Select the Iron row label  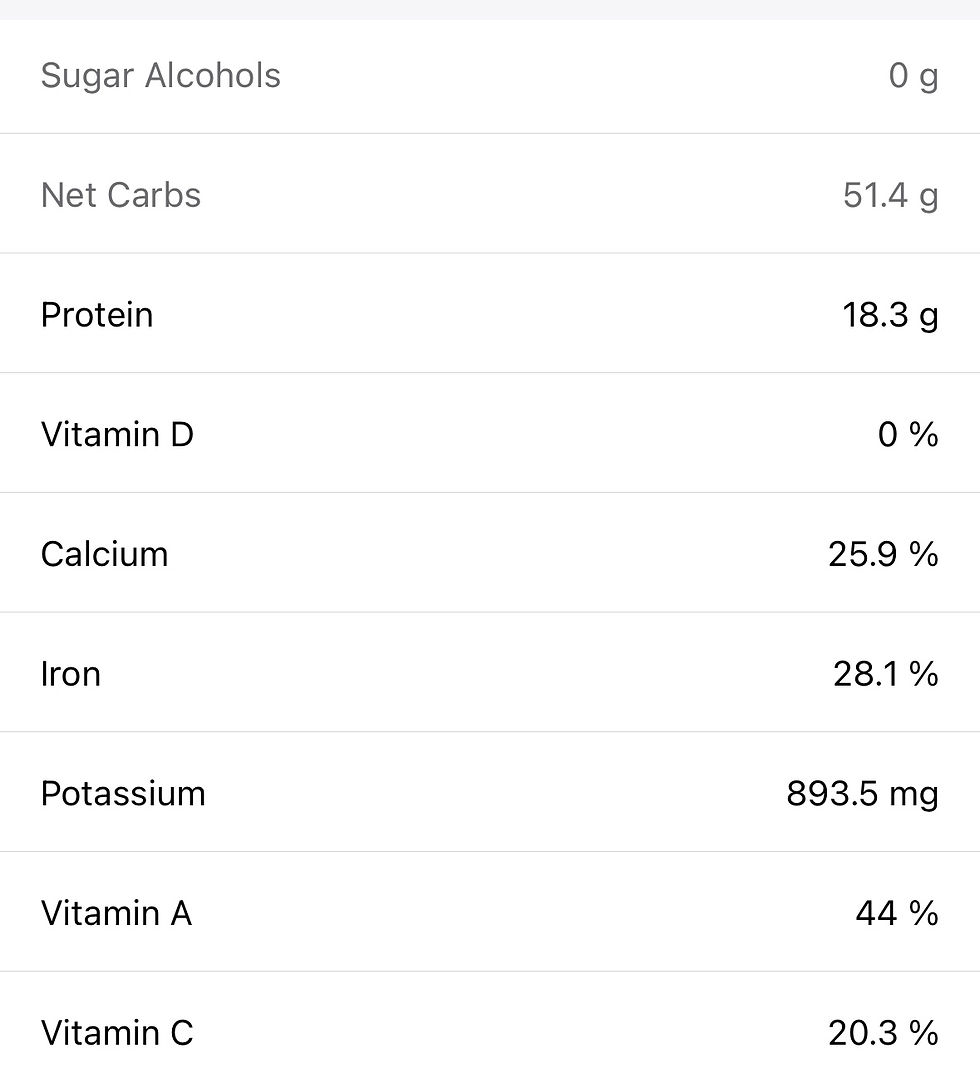pos(71,674)
